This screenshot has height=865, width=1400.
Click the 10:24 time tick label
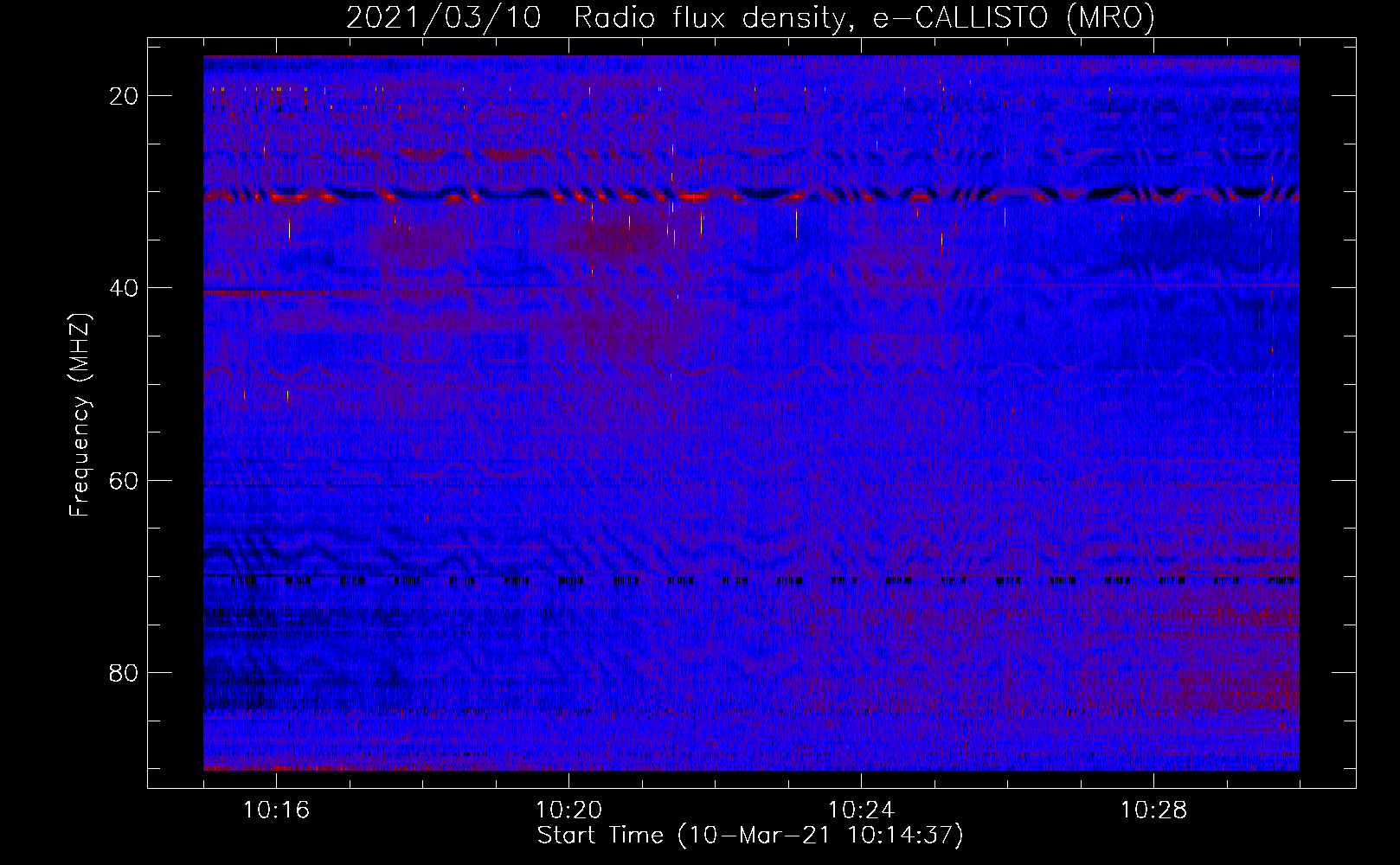(861, 811)
